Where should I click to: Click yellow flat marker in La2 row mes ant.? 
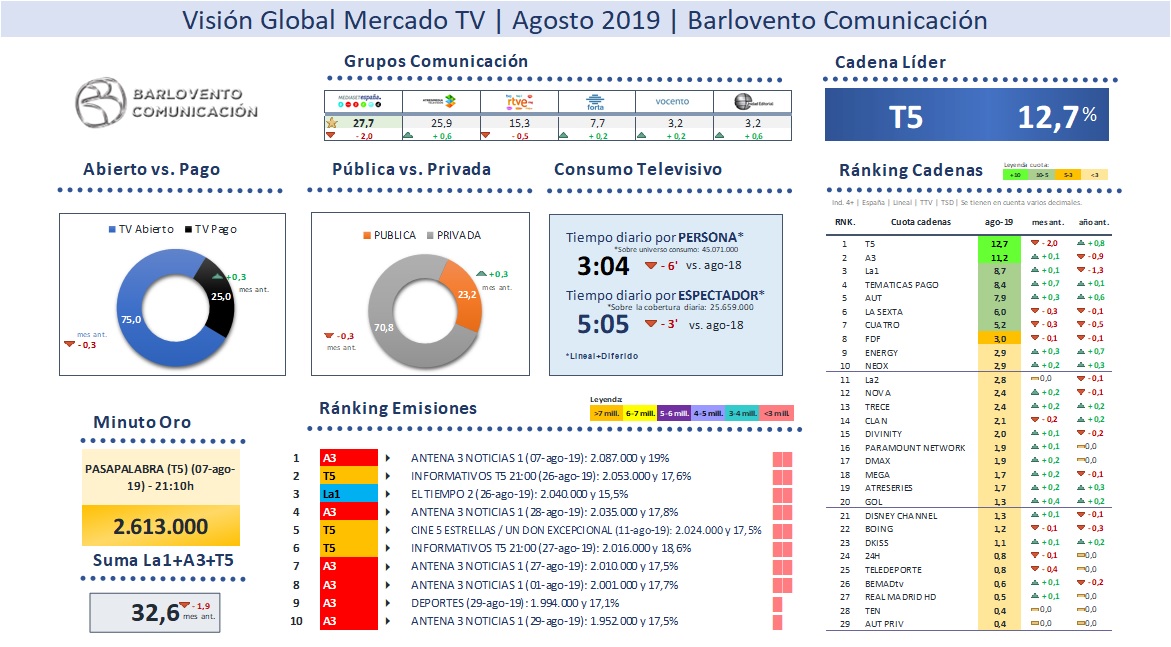click(x=1035, y=379)
